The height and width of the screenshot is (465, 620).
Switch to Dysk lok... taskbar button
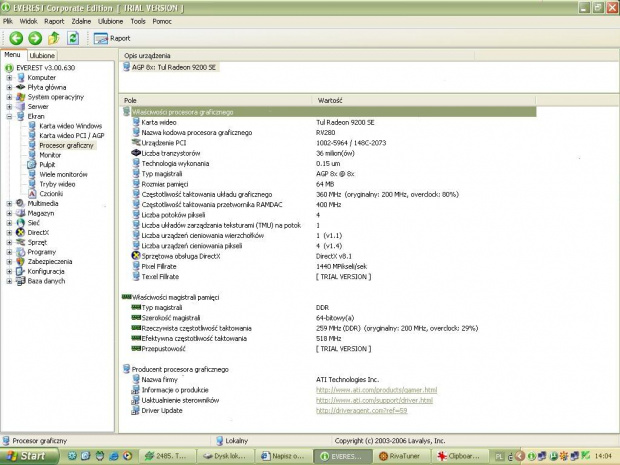225,456
